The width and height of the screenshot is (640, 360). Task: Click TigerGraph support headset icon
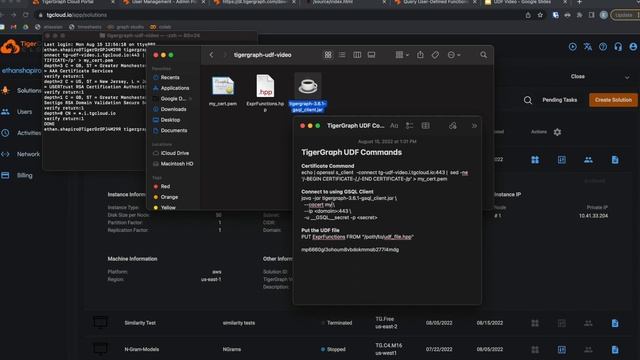pyautogui.click(x=618, y=47)
